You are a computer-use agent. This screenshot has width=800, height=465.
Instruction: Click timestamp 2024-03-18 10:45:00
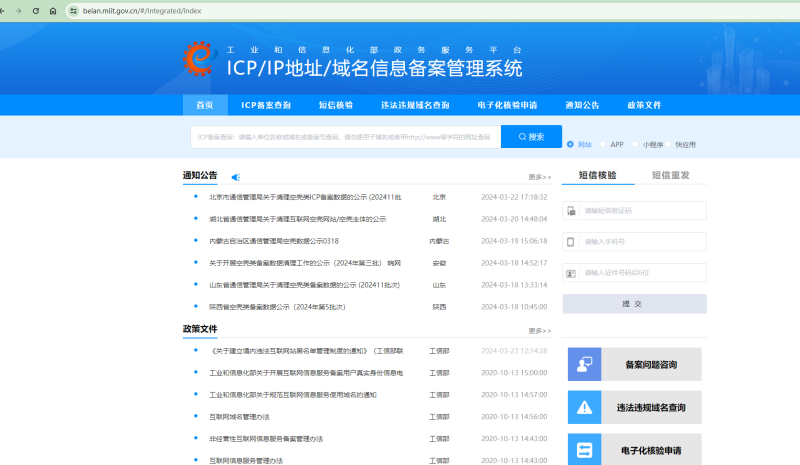click(x=514, y=307)
